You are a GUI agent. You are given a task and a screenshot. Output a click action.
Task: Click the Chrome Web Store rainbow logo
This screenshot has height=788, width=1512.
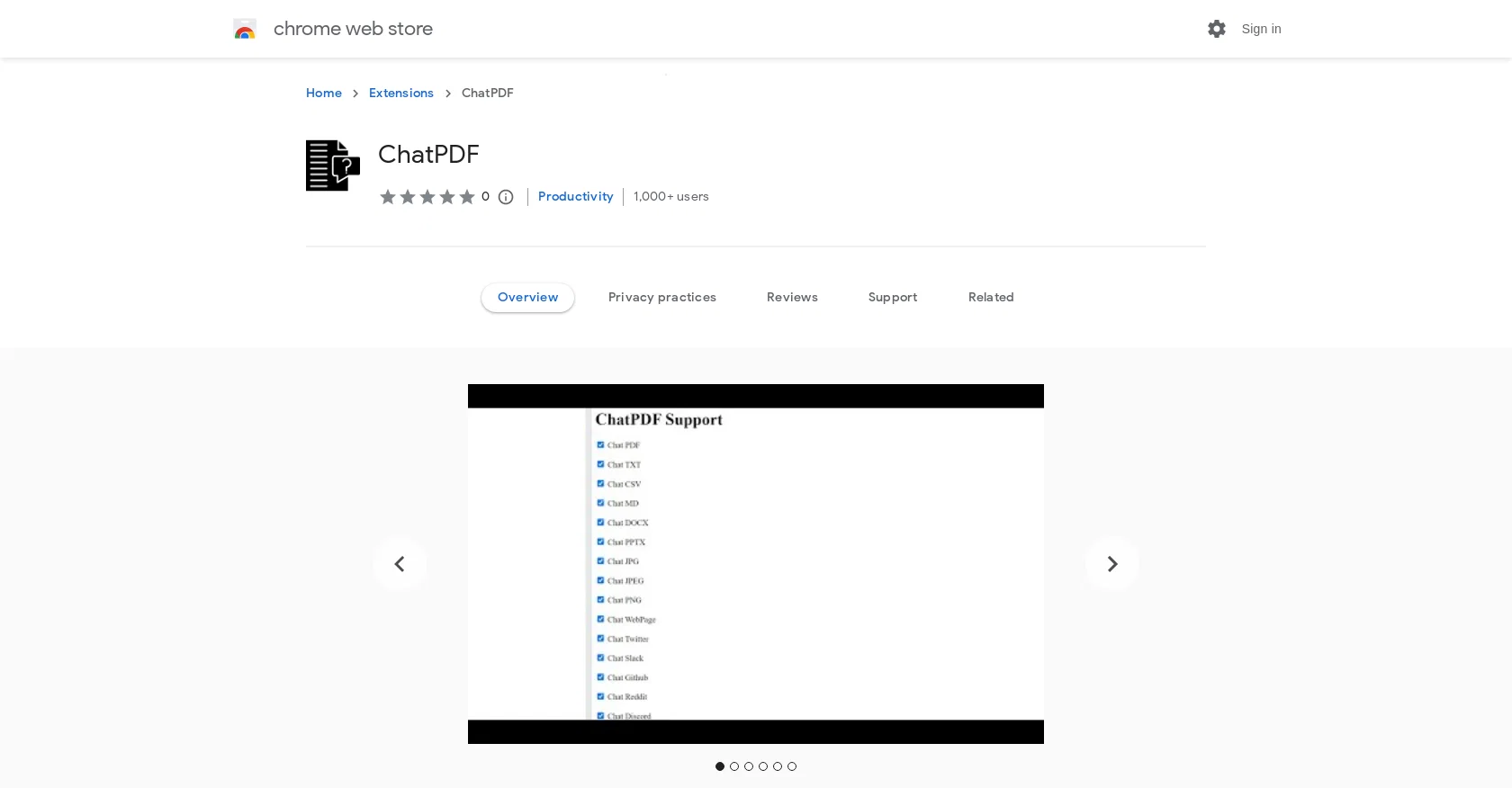click(x=245, y=29)
